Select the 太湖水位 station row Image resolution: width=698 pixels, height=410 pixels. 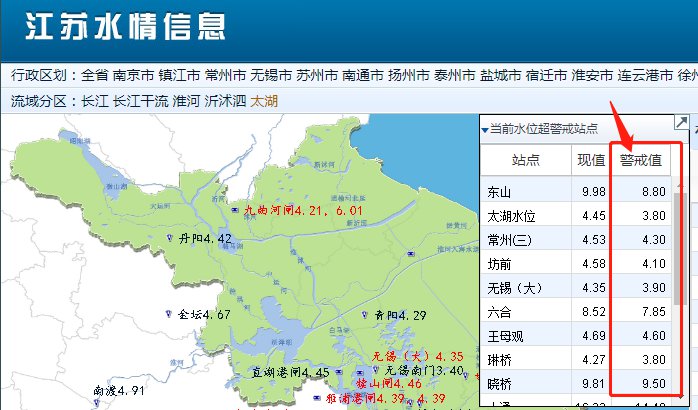(576, 215)
